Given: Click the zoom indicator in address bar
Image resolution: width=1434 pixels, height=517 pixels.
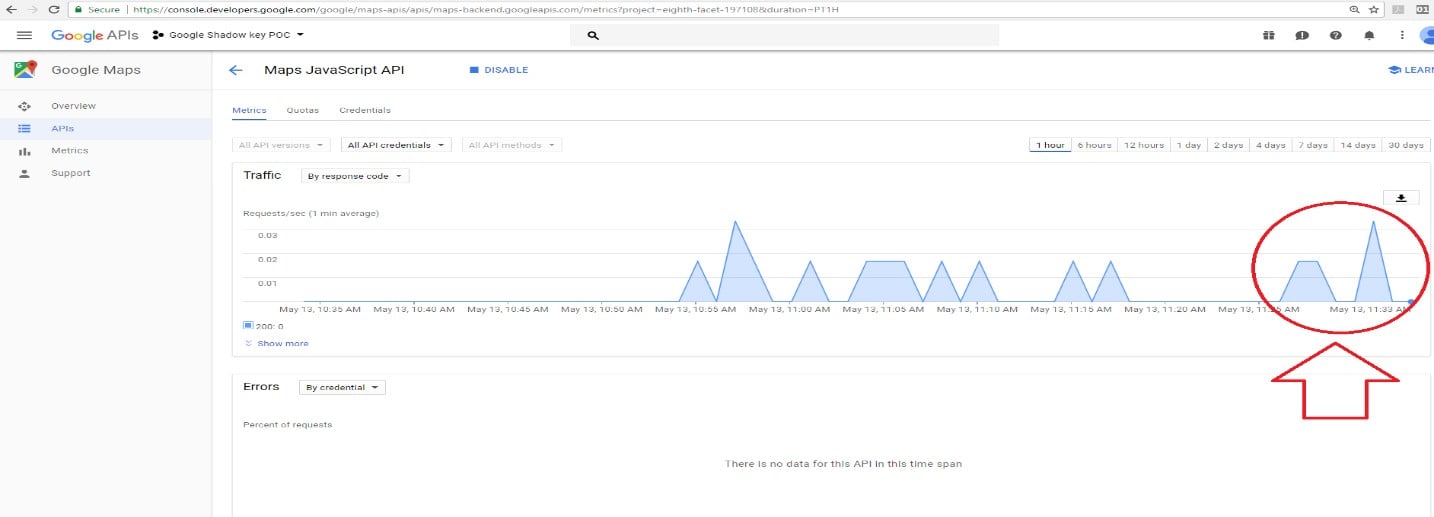Looking at the screenshot, I should [x=1354, y=9].
